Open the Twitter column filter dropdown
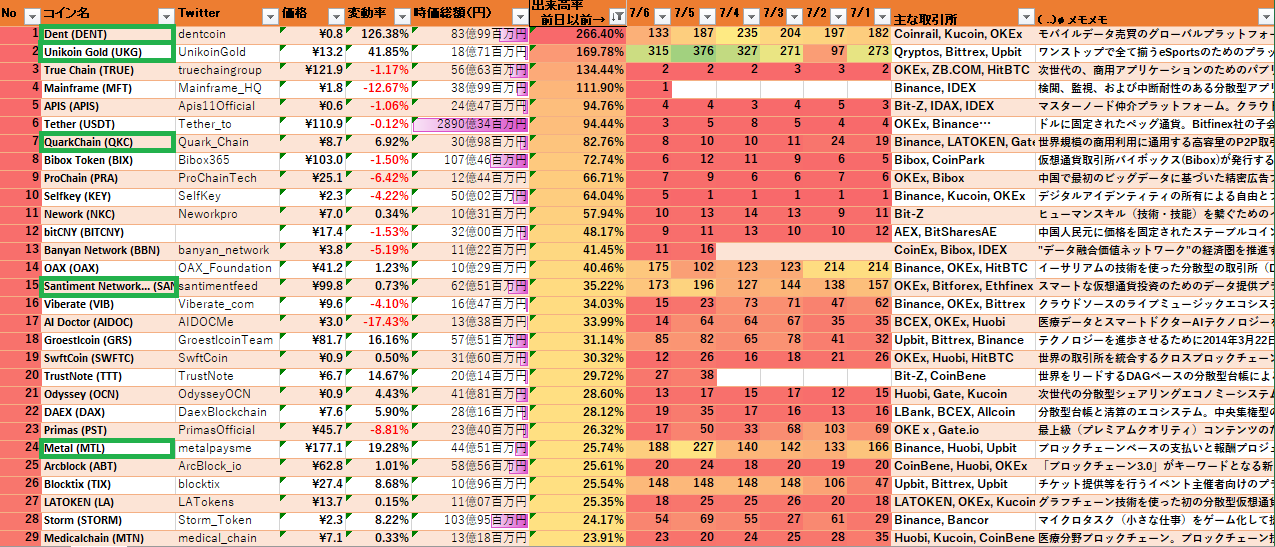This screenshot has height=547, width=1275. [268, 16]
